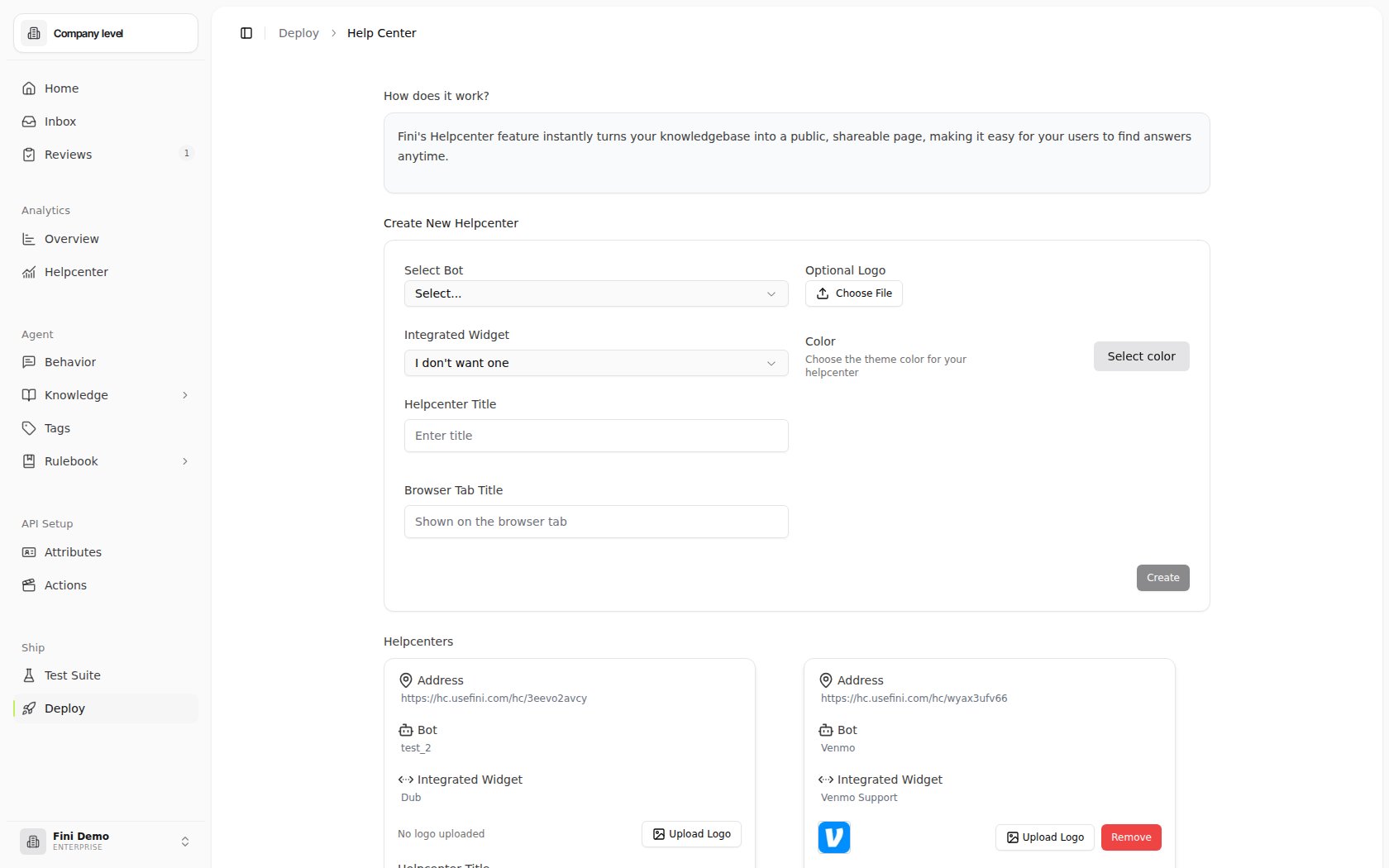Click the Create helpcenter button
This screenshot has width=1389, height=868.
(1162, 578)
